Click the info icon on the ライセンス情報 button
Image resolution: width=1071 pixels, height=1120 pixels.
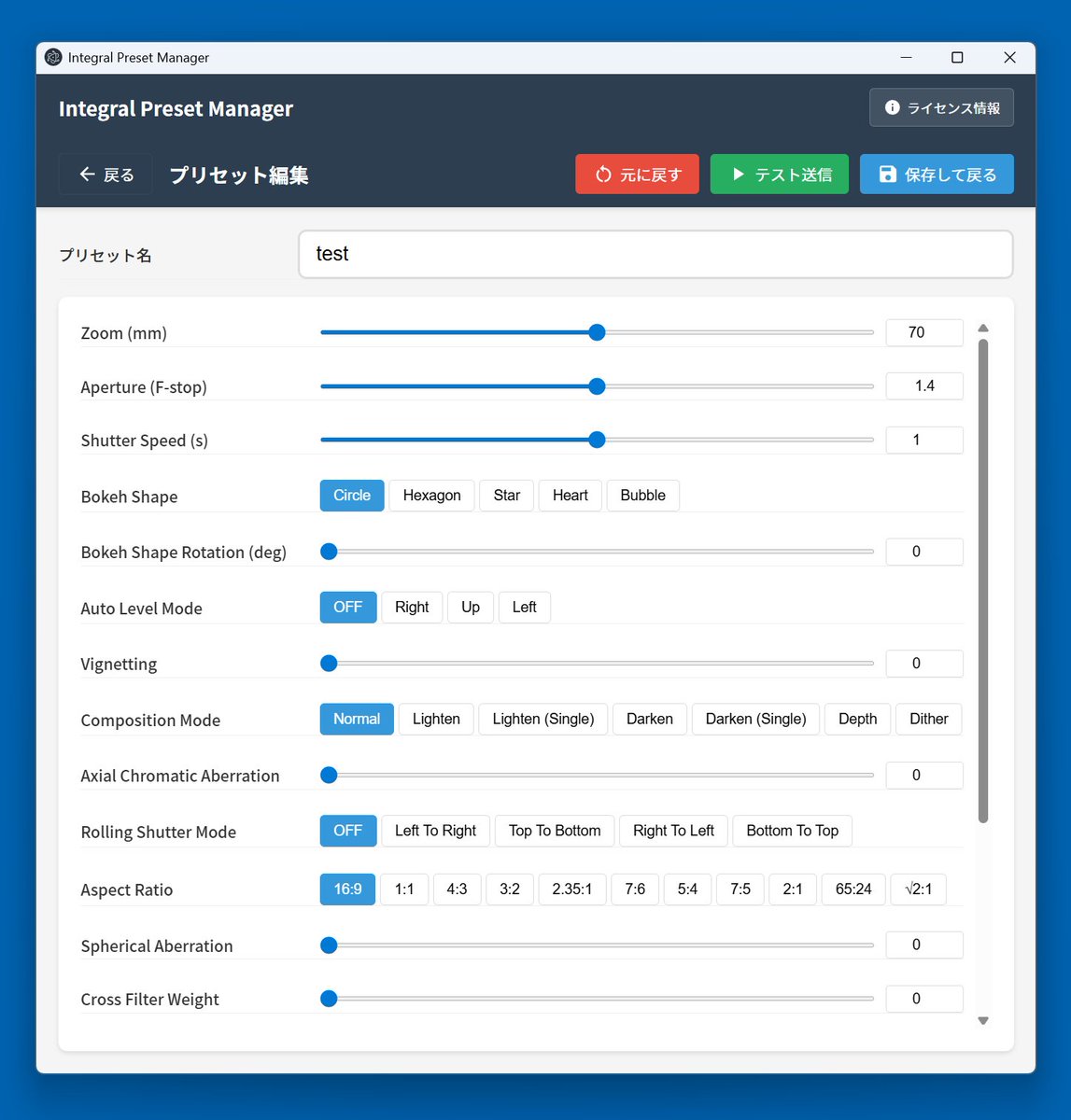pyautogui.click(x=890, y=107)
